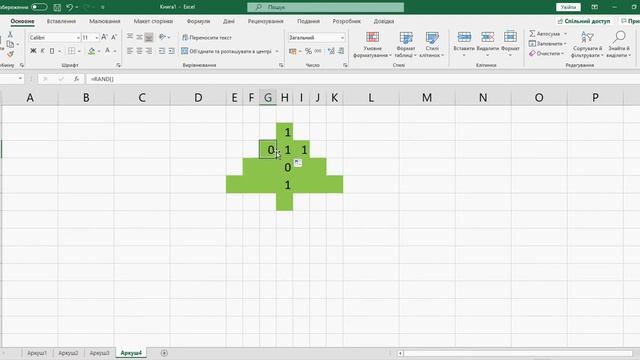Viewport: 640px width, 360px height.
Task: Click the Bold (Ж) formatting icon
Action: click(33, 51)
